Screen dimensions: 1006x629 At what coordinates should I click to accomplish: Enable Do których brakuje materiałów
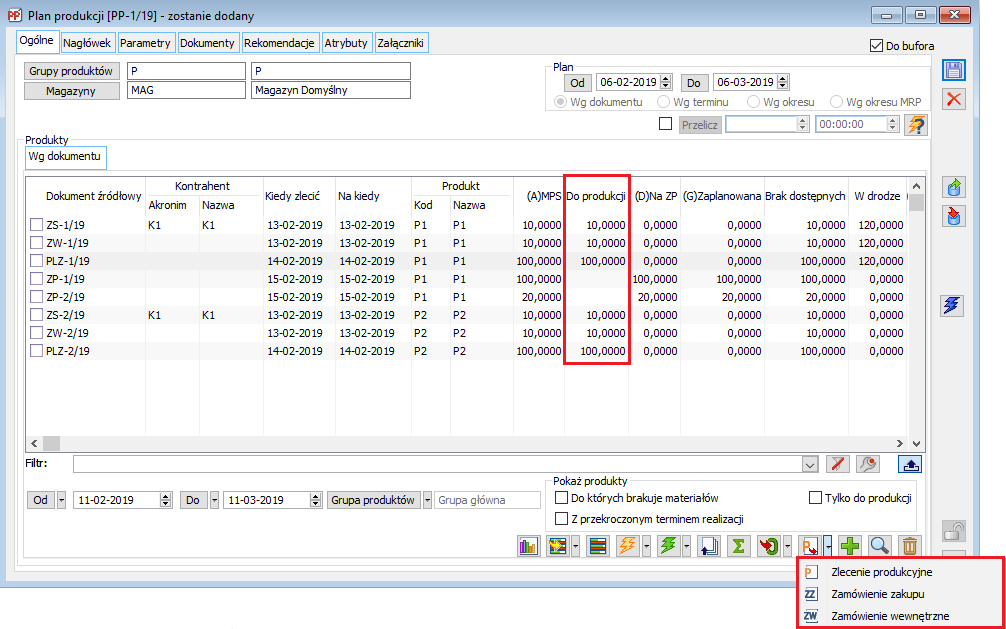tap(561, 497)
